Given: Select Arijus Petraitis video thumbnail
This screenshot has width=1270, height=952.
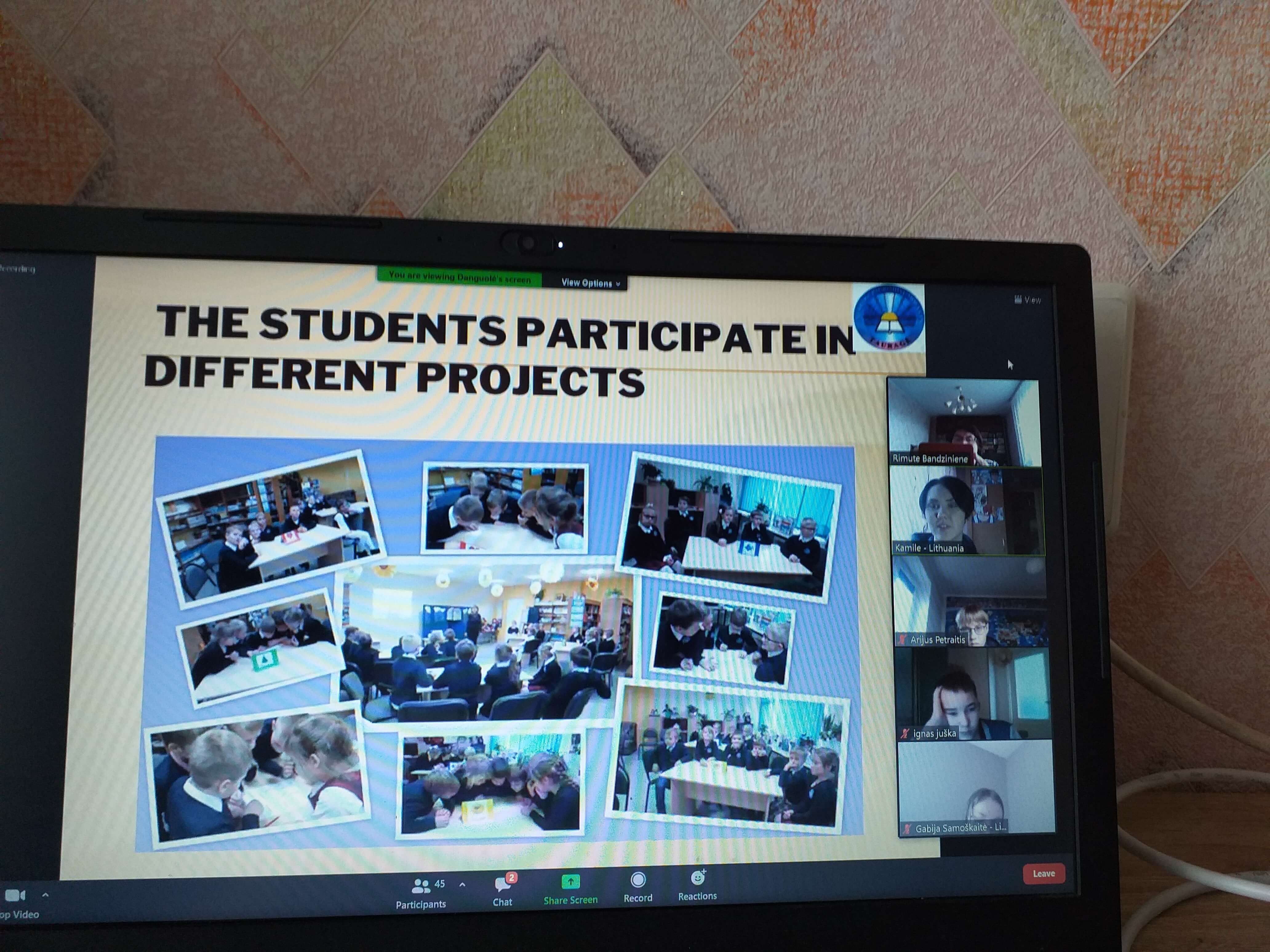Looking at the screenshot, I should 970,602.
